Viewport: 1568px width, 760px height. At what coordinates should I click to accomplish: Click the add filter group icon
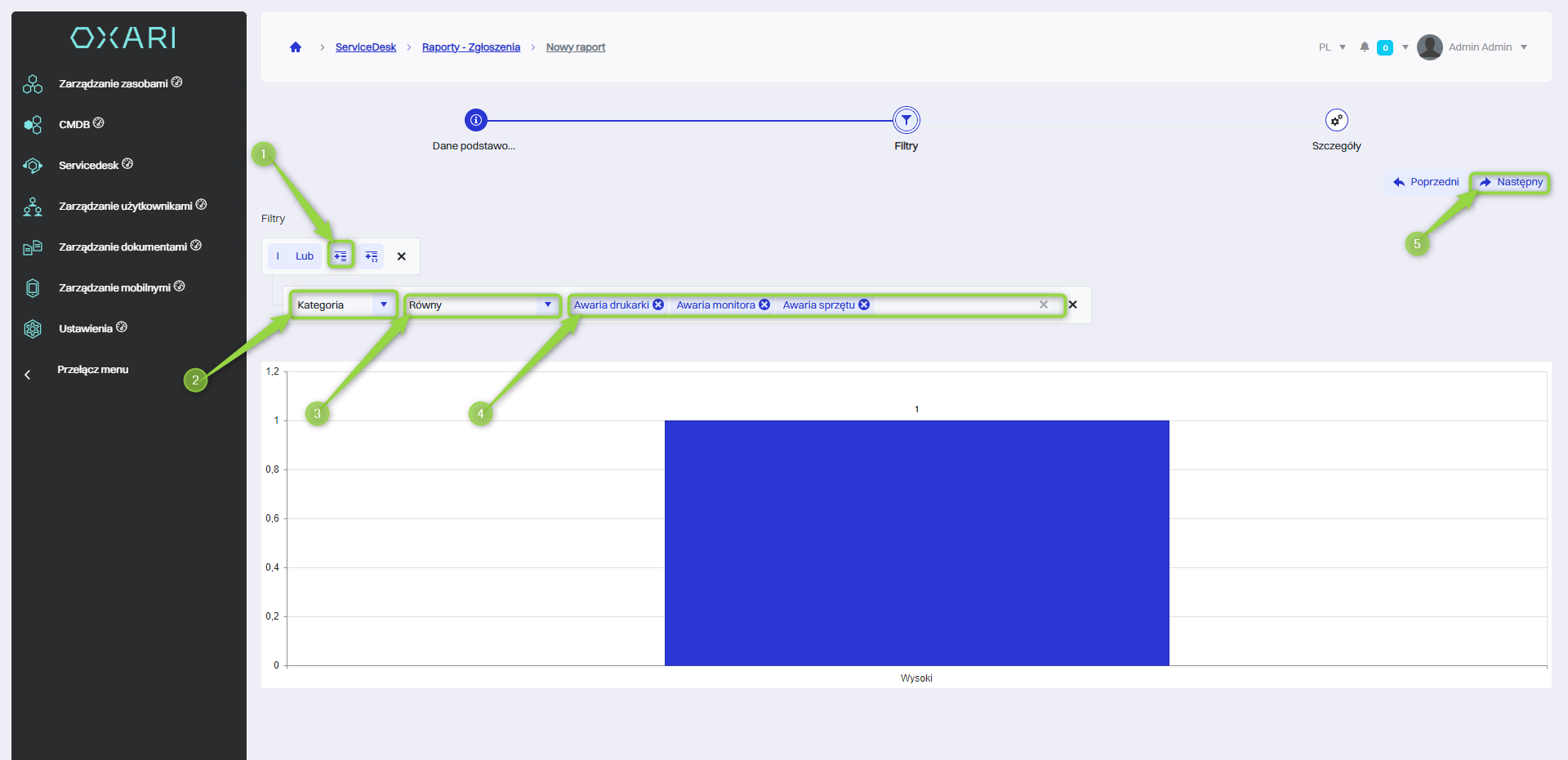click(372, 256)
